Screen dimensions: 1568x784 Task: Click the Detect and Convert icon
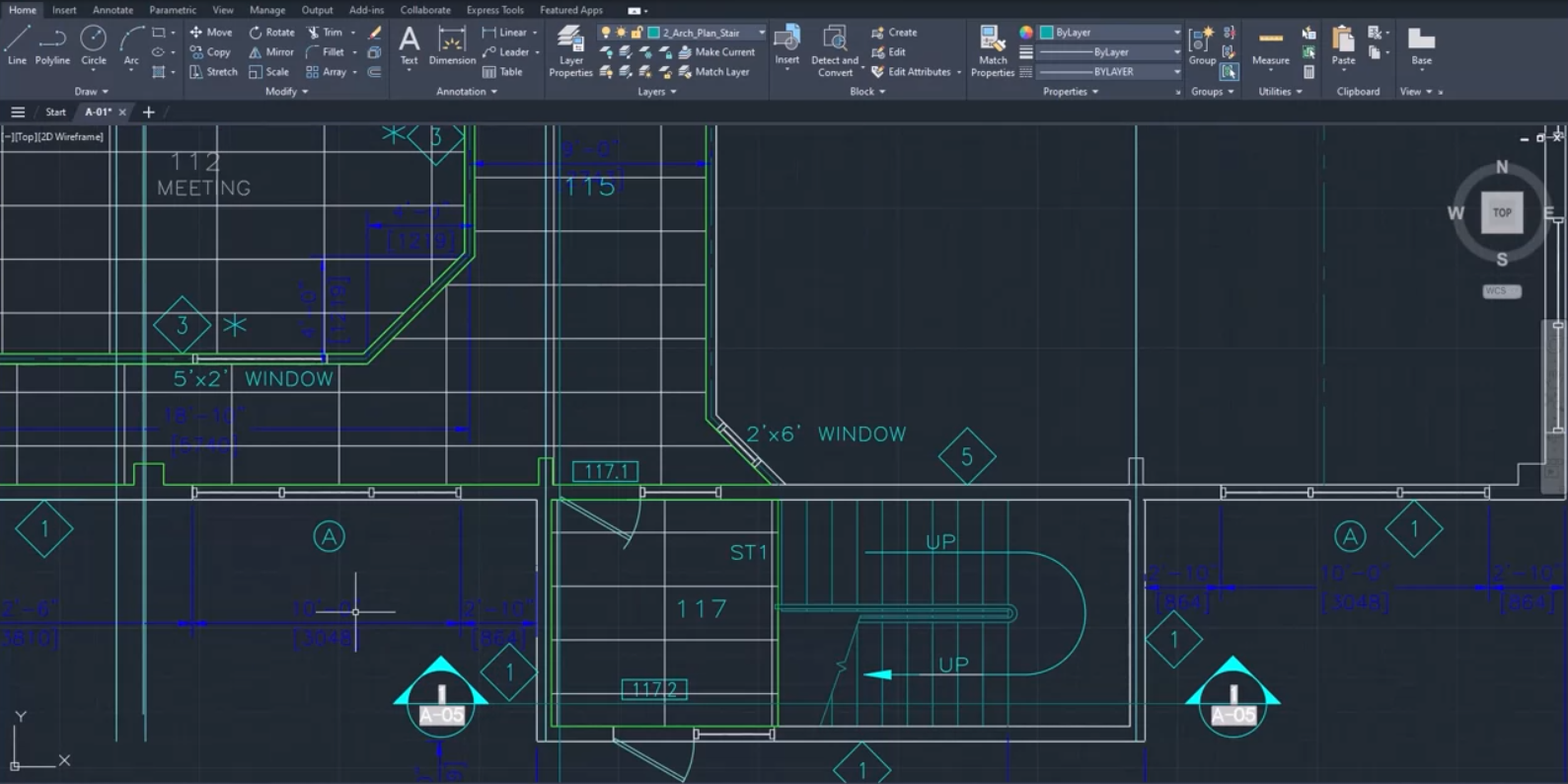(835, 51)
